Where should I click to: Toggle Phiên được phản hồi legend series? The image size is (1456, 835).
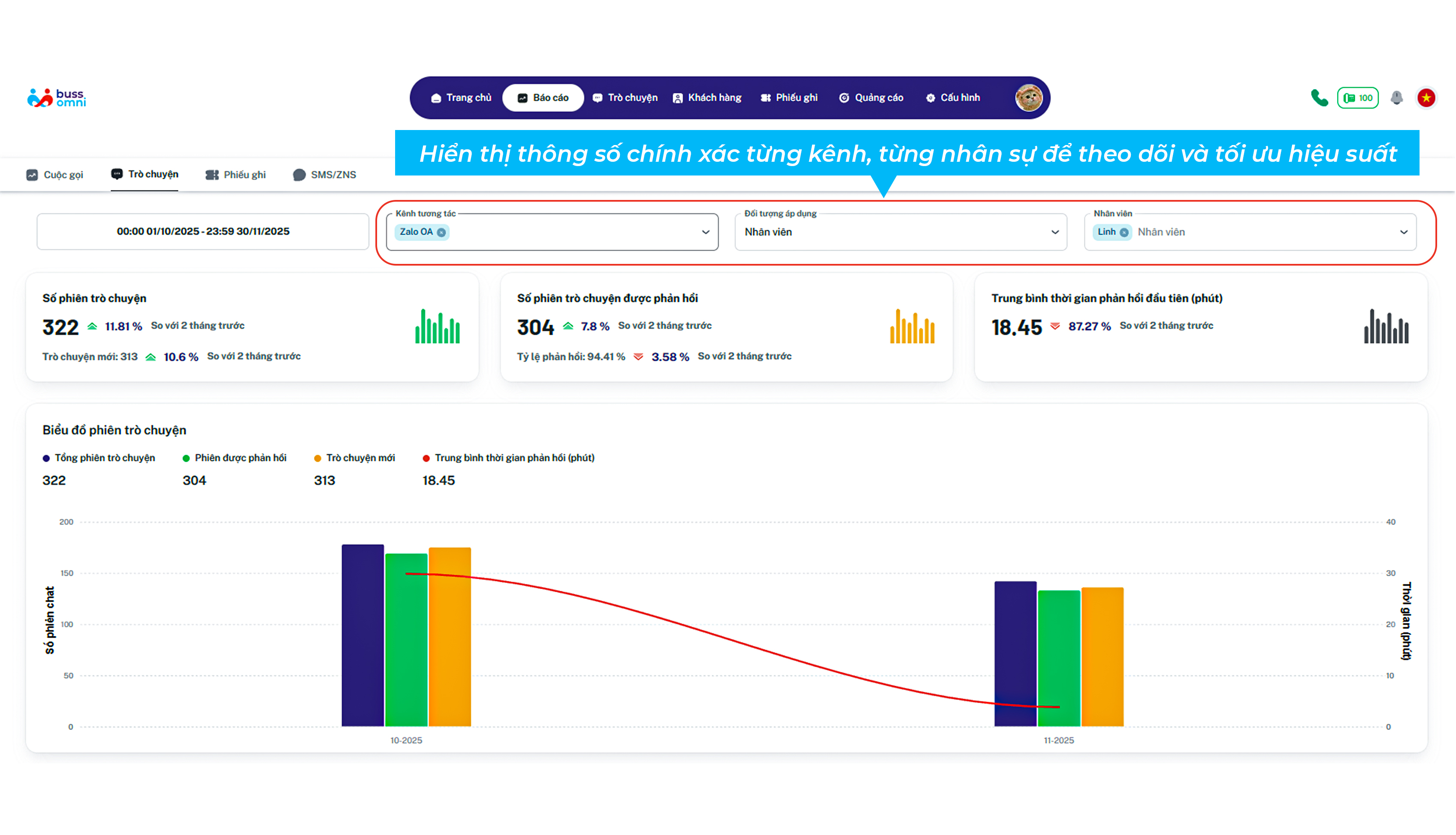(x=235, y=458)
